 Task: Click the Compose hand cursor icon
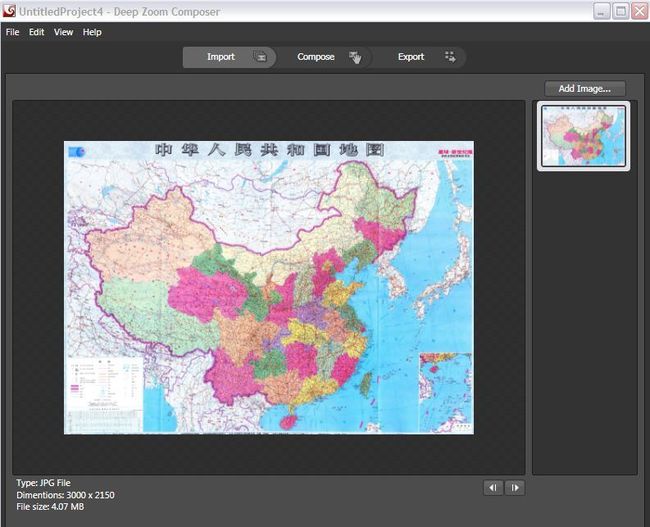point(355,57)
